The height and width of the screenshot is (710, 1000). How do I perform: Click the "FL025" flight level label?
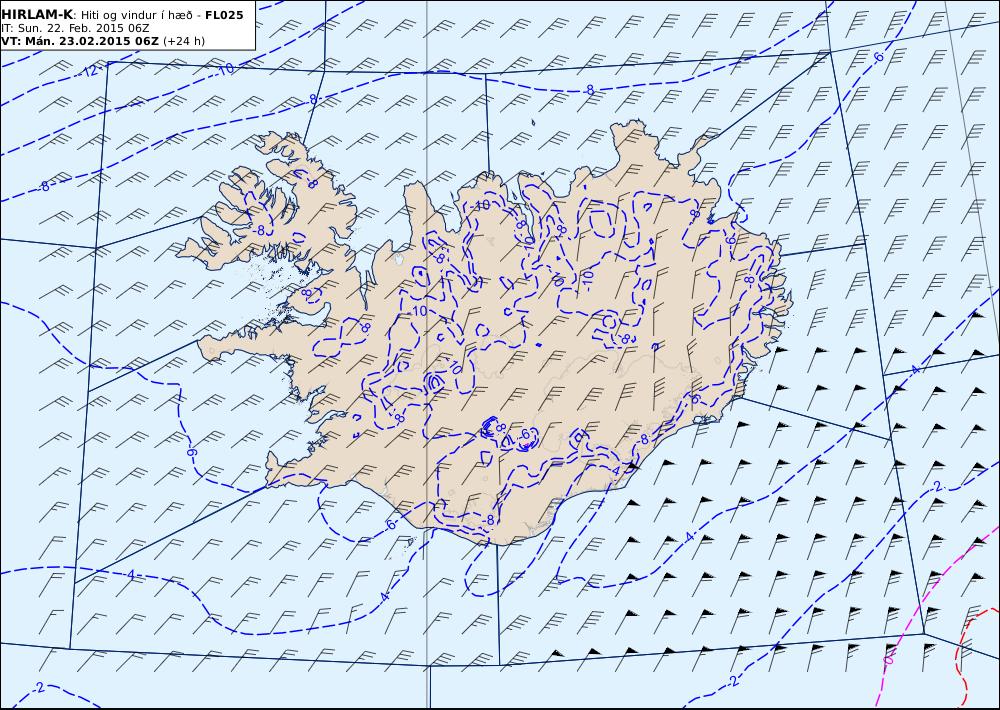tap(224, 15)
